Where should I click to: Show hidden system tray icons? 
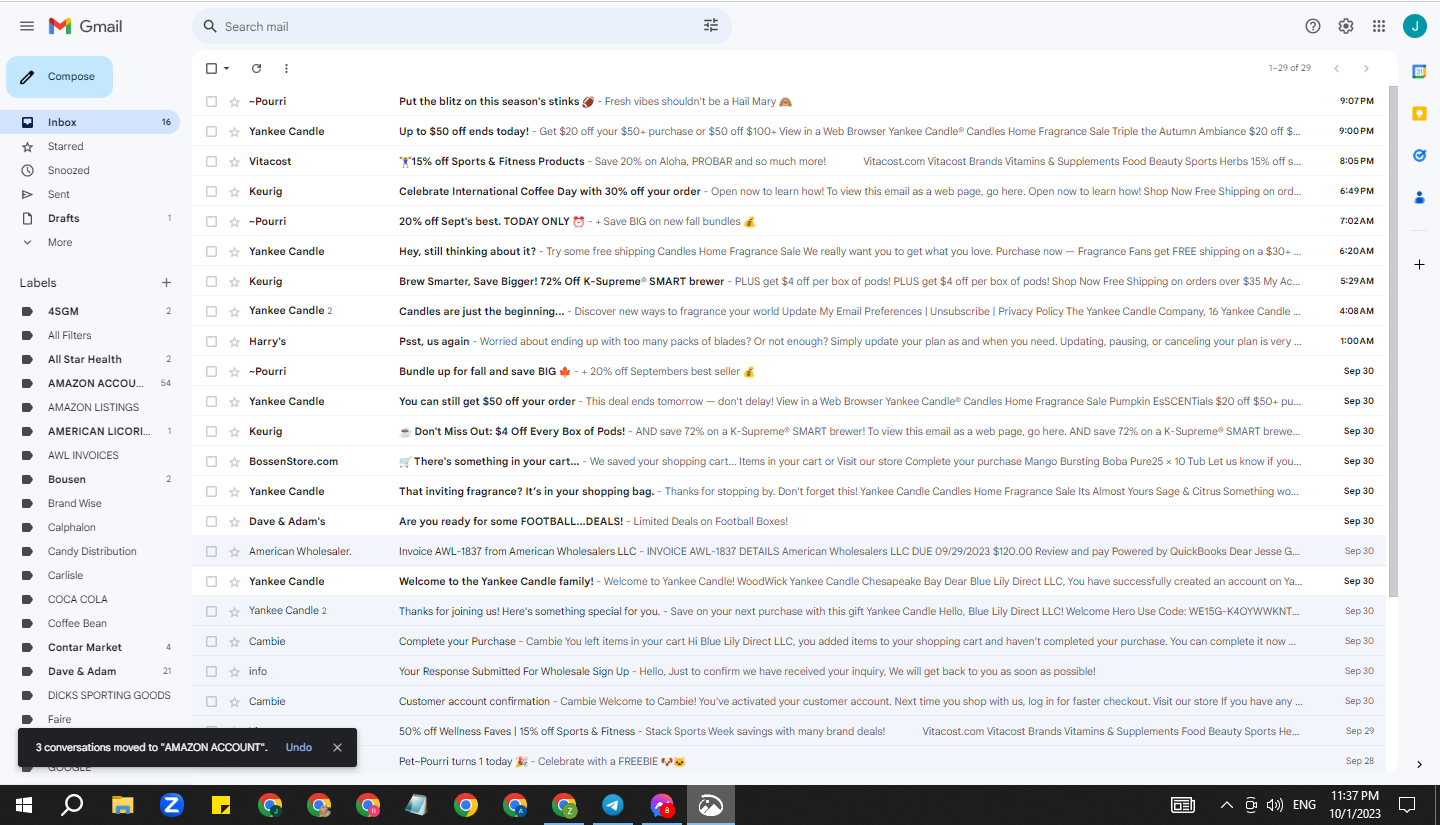pos(1227,805)
